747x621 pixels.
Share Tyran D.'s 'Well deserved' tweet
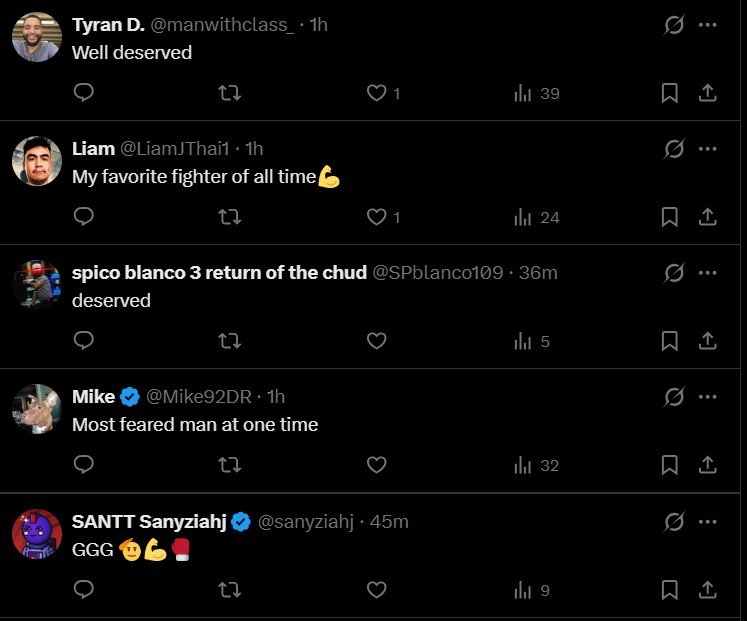click(707, 93)
